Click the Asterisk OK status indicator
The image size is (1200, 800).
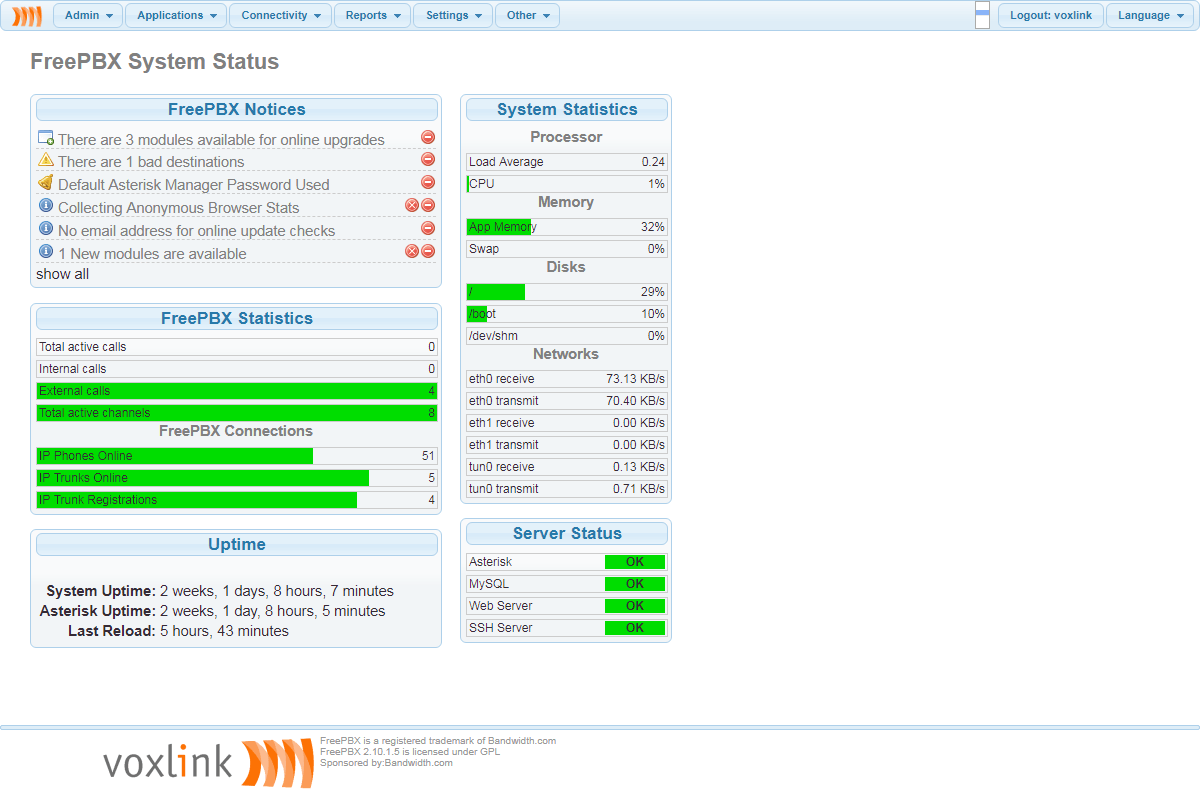[635, 562]
